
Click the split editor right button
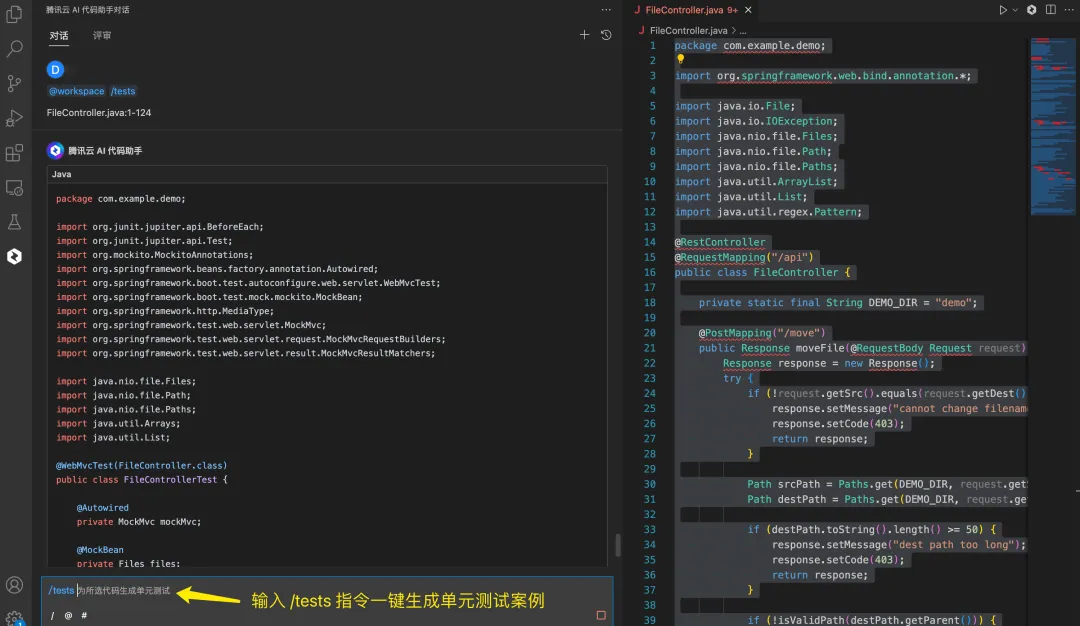pos(1049,10)
